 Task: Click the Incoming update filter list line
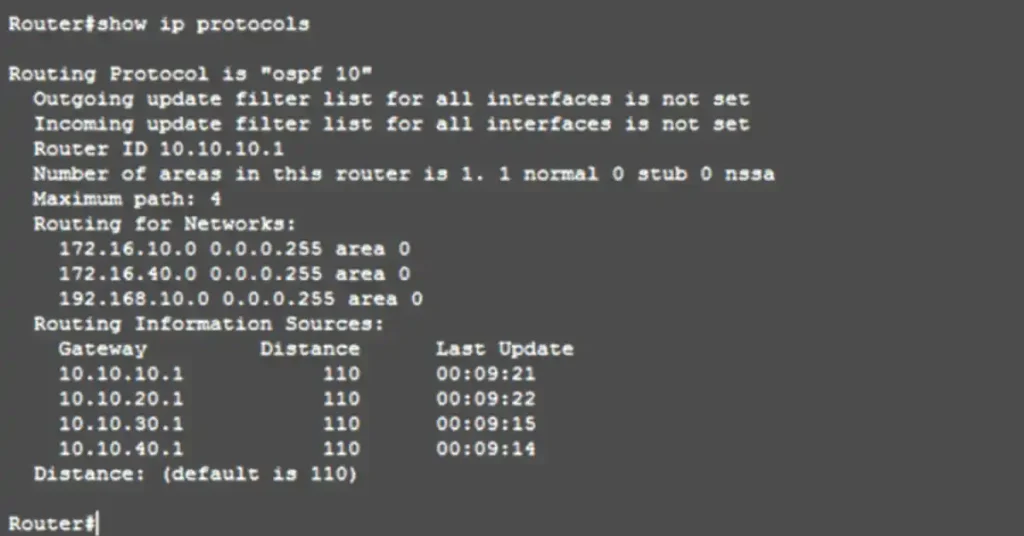click(391, 124)
